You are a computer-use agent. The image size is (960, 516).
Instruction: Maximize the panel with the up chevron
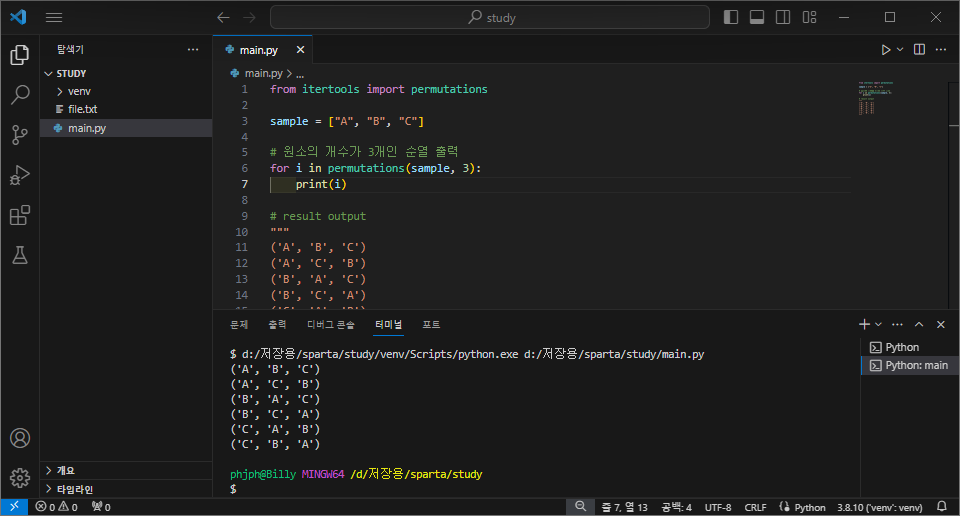(919, 324)
